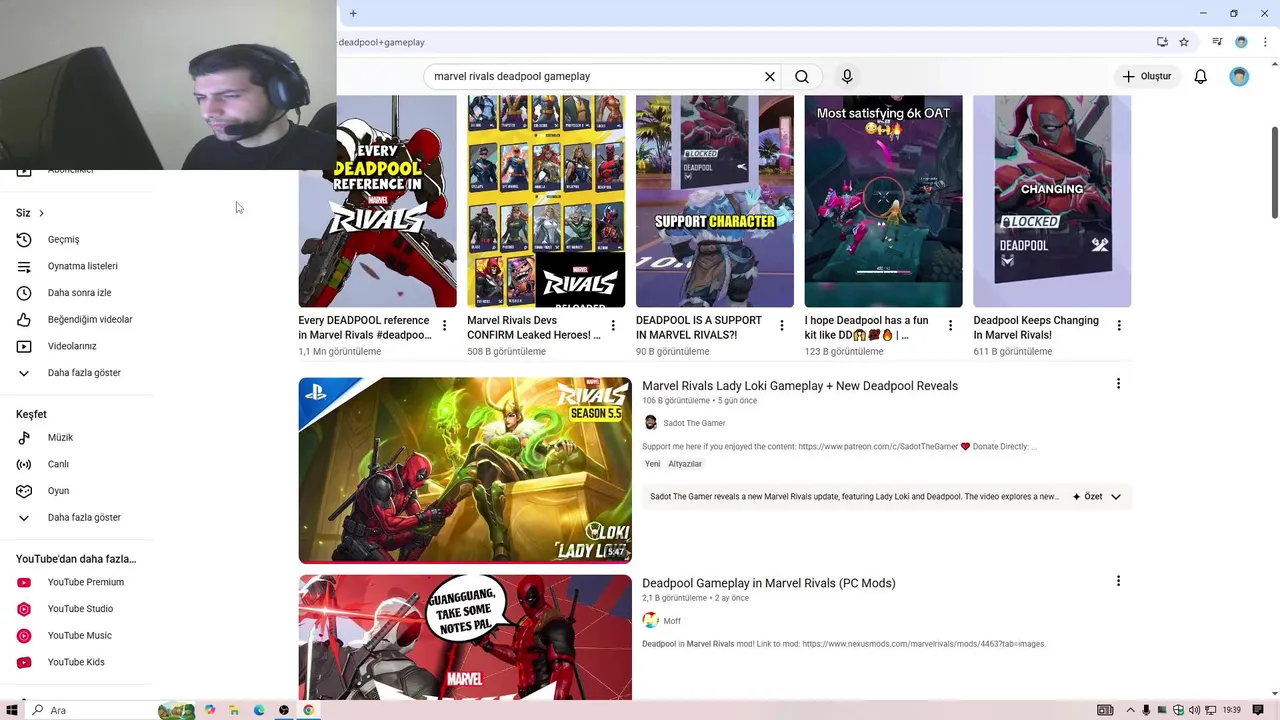Viewport: 1280px width, 720px height.
Task: Open options menu for Deadpool Gameplay PC Mods video
Action: tap(1118, 581)
